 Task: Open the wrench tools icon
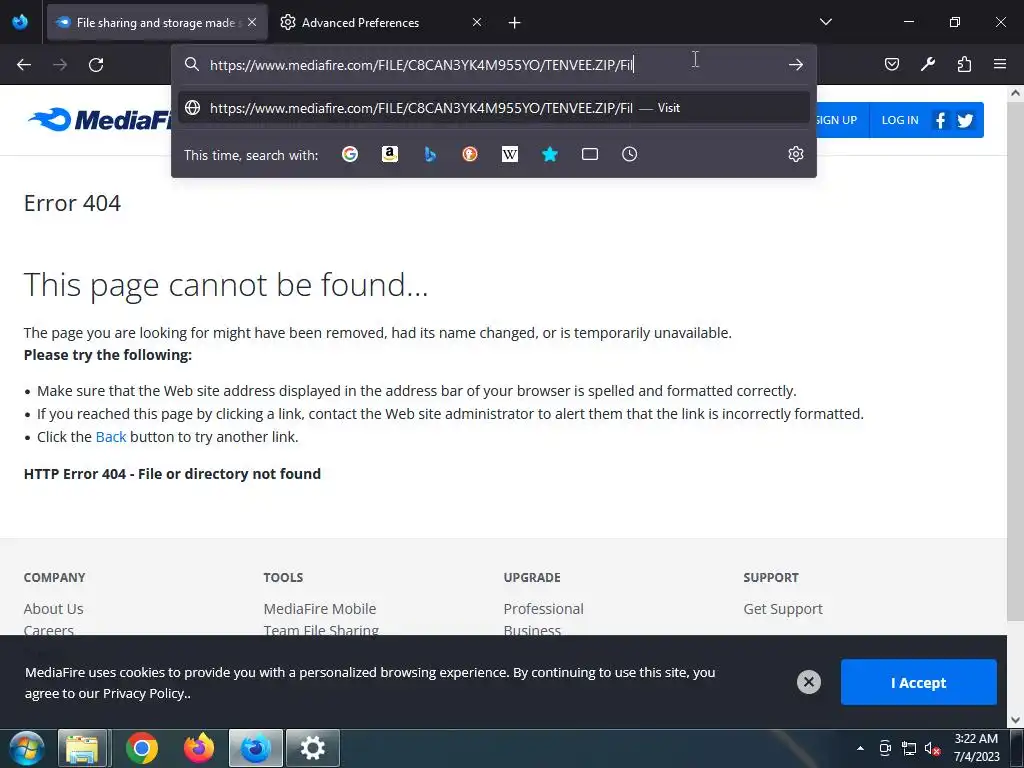click(x=928, y=64)
